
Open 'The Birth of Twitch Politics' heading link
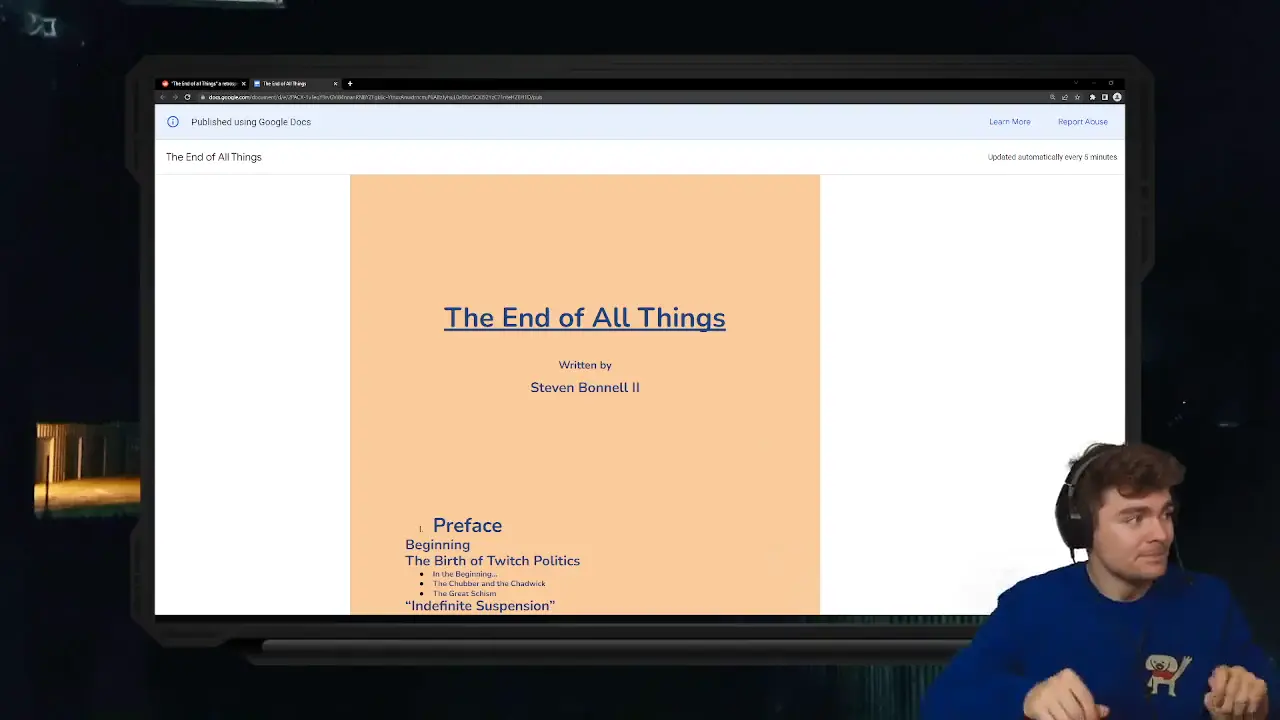tap(492, 561)
